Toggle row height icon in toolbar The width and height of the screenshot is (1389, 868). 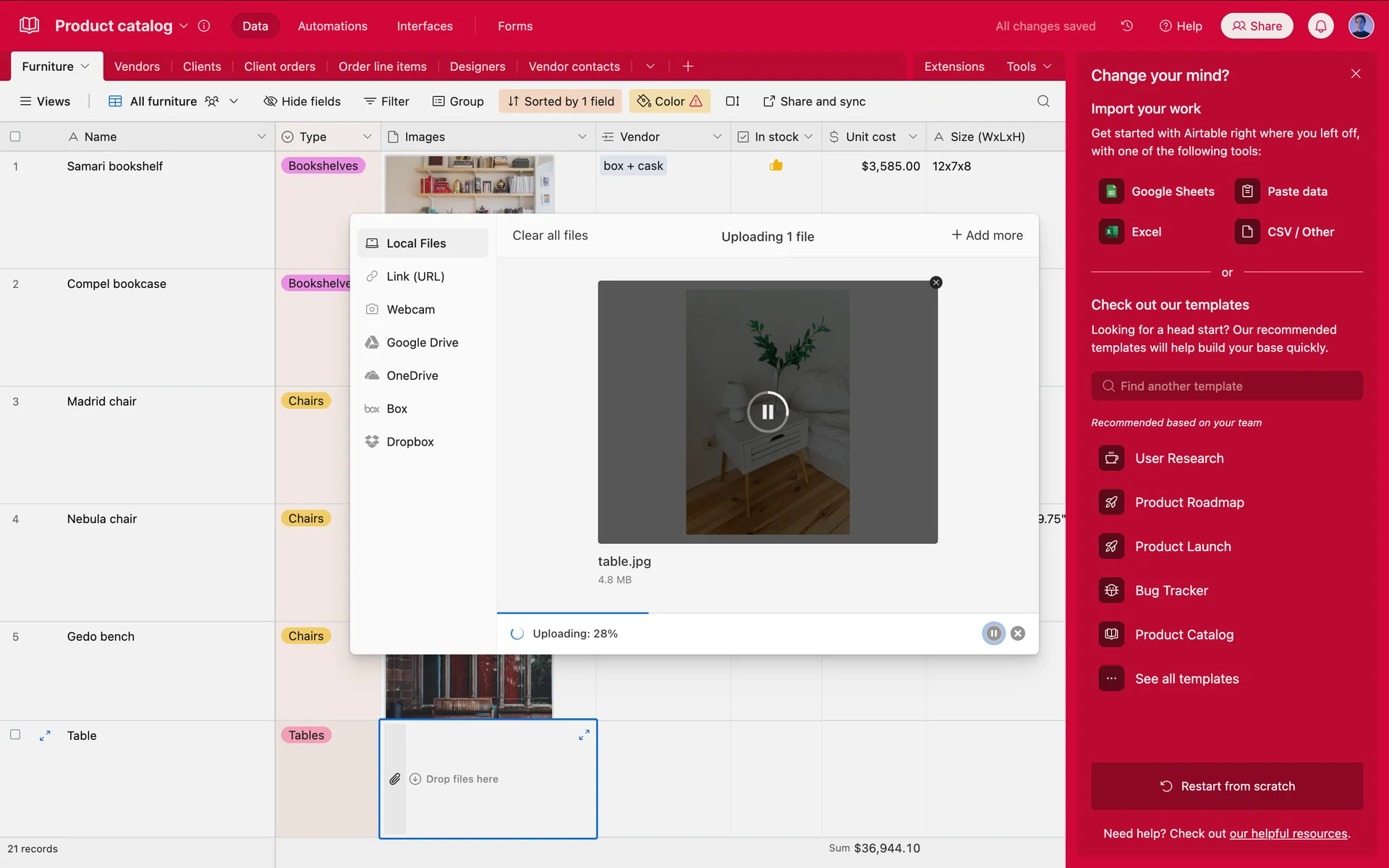pos(732,101)
